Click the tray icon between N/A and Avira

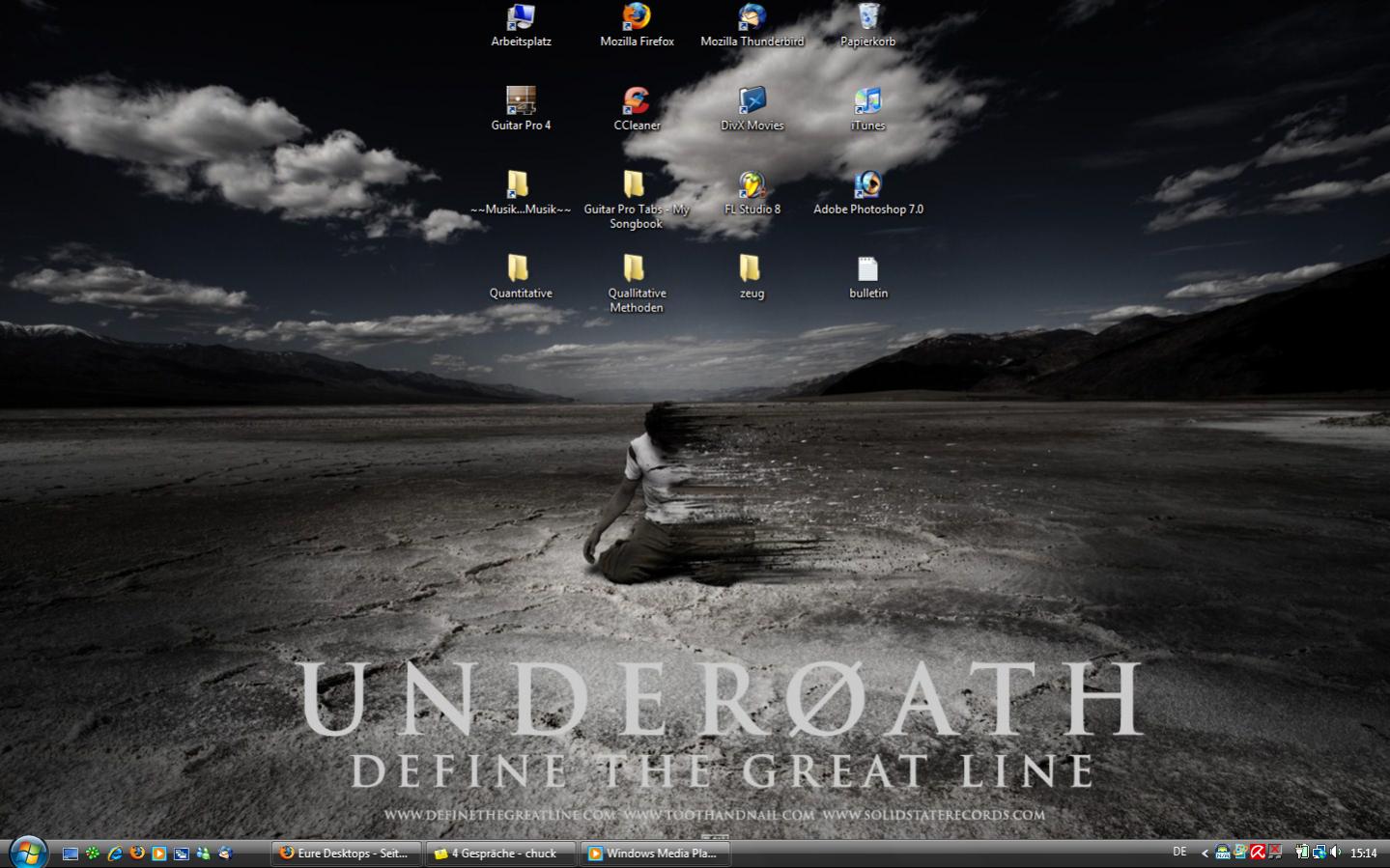1240,853
